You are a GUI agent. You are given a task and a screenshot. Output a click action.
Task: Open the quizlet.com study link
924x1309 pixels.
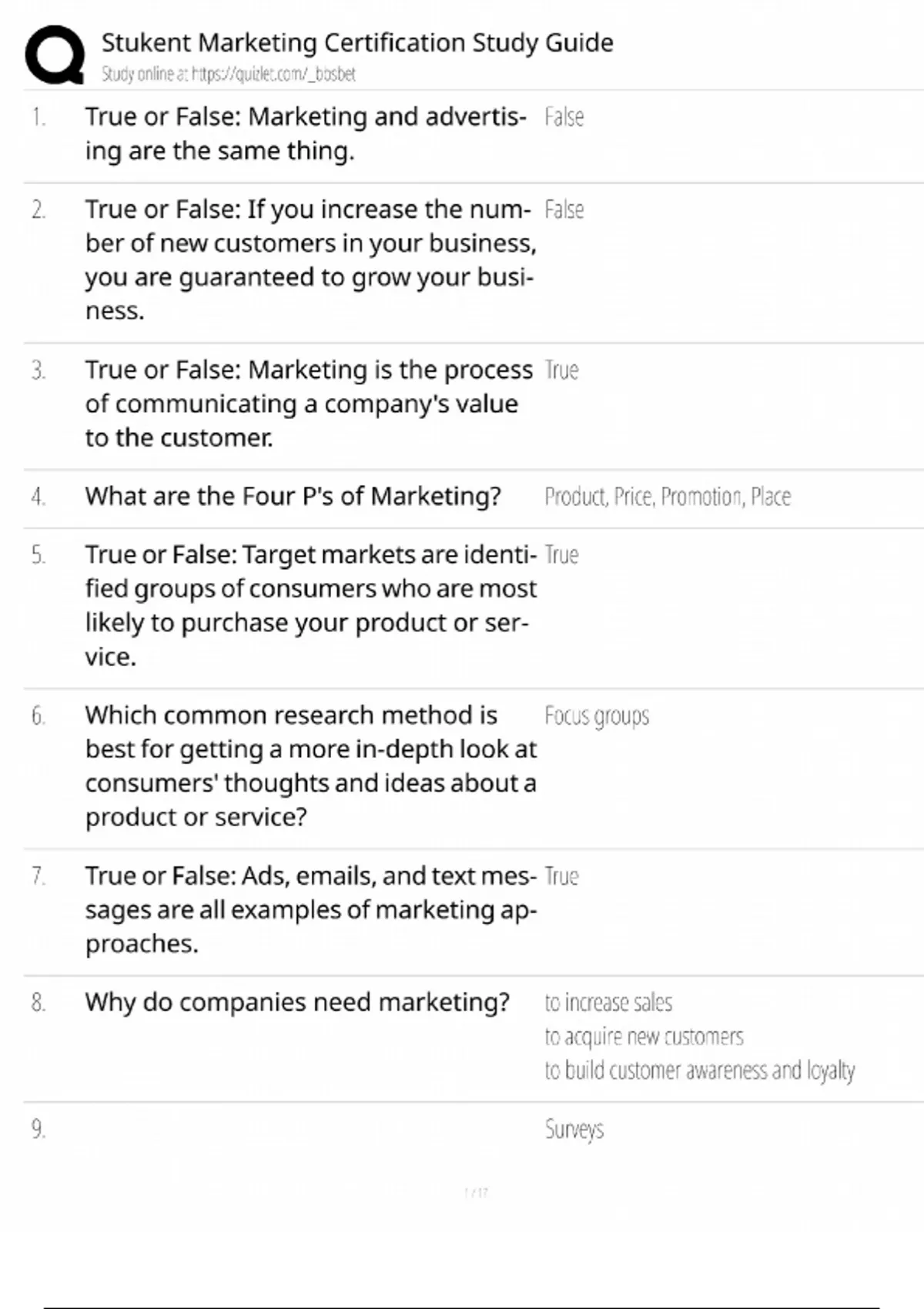pyautogui.click(x=228, y=75)
